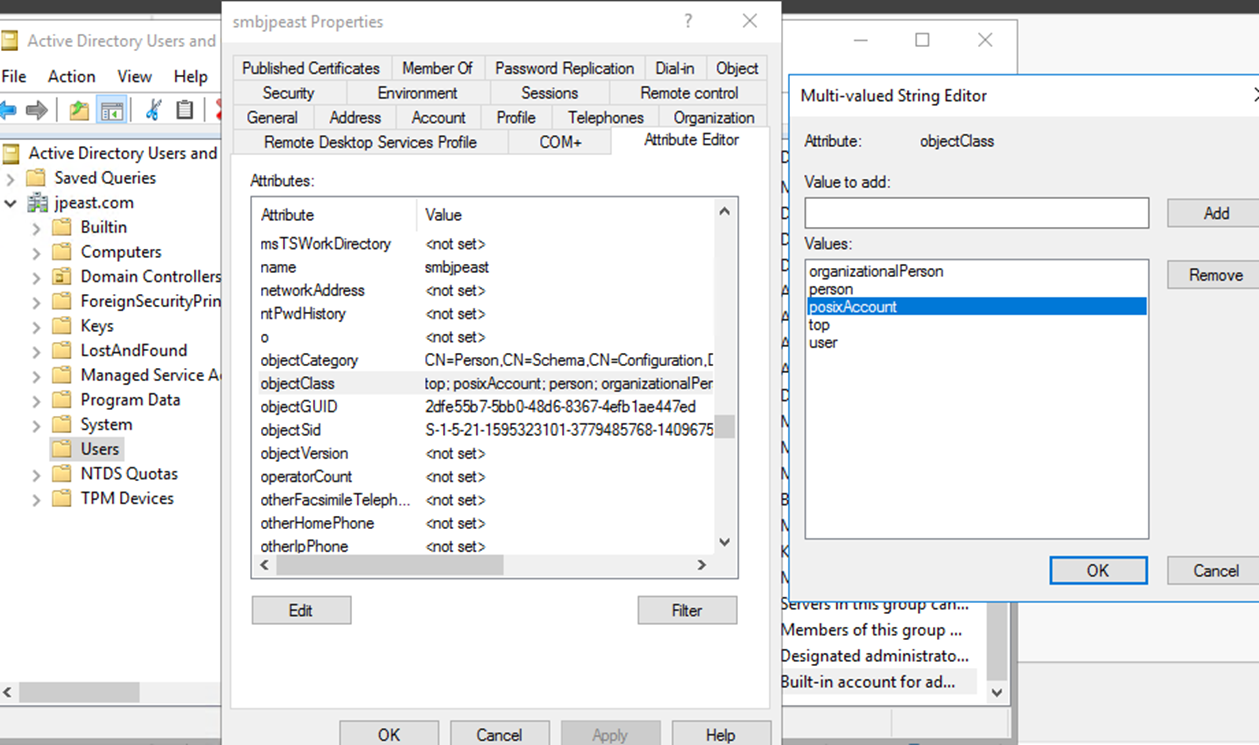This screenshot has height=745, width=1259.
Task: Expand the System container
Action: [x=36, y=425]
